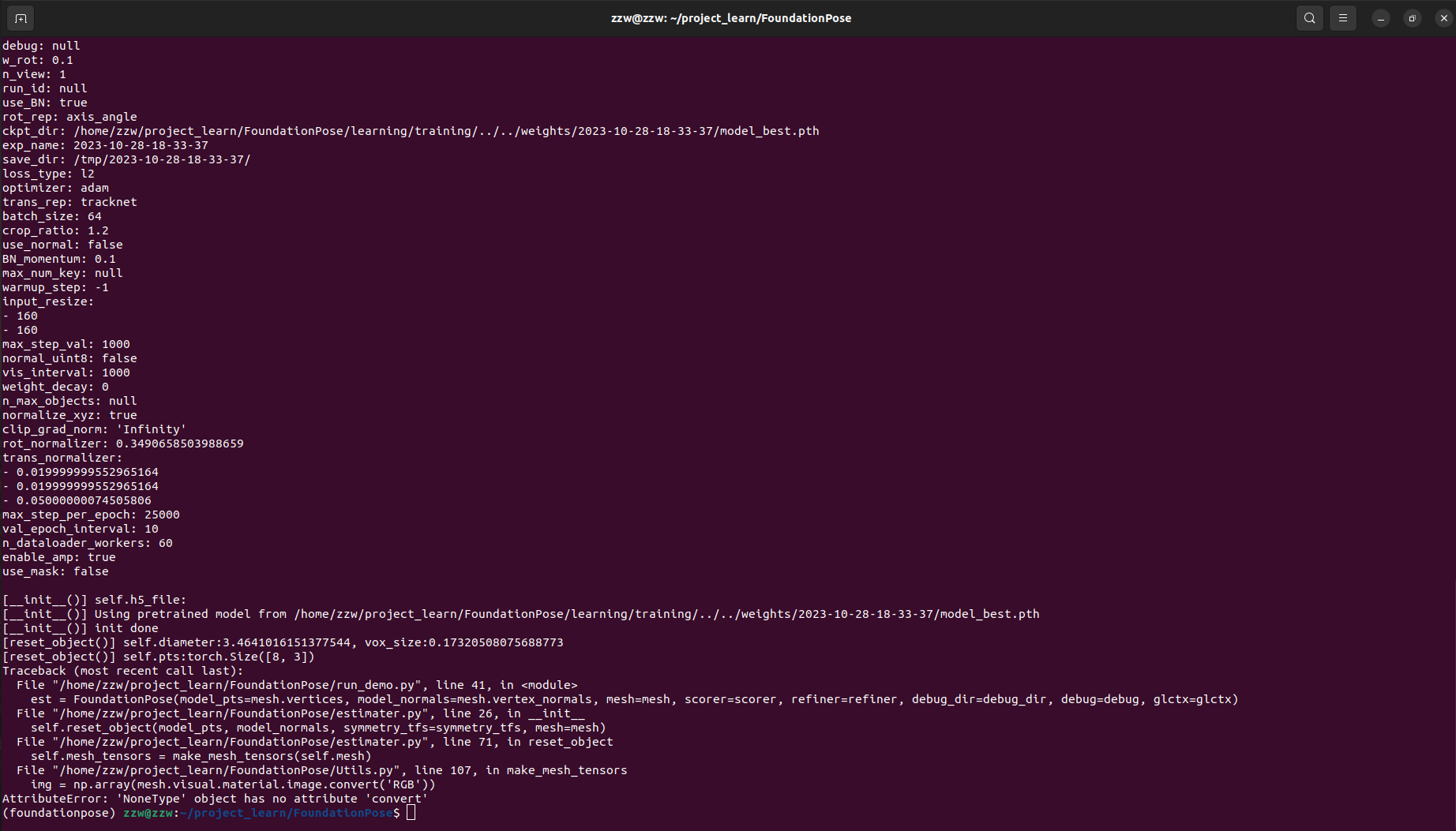Click the line 'val_epoch_interval: 10'
This screenshot has height=831, width=1456.
(81, 529)
